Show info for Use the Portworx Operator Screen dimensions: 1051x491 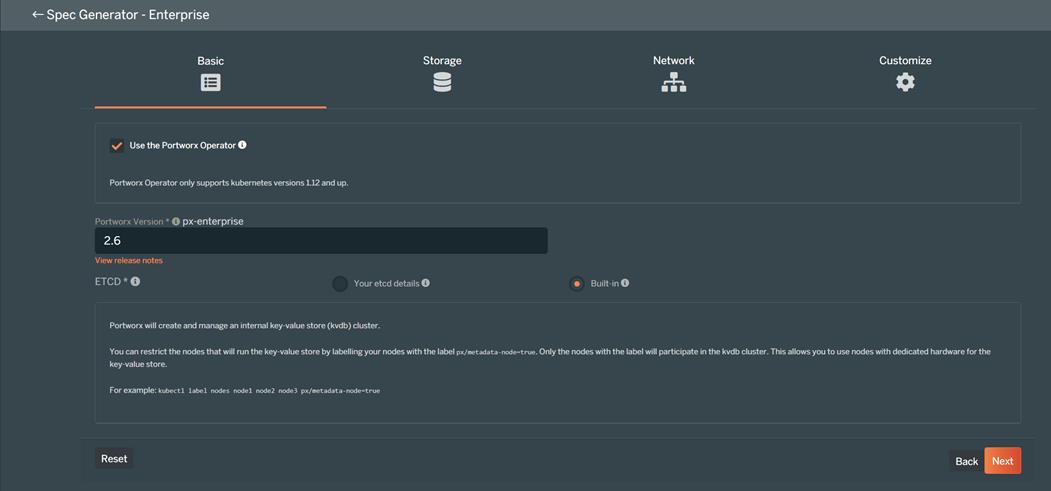click(x=243, y=145)
